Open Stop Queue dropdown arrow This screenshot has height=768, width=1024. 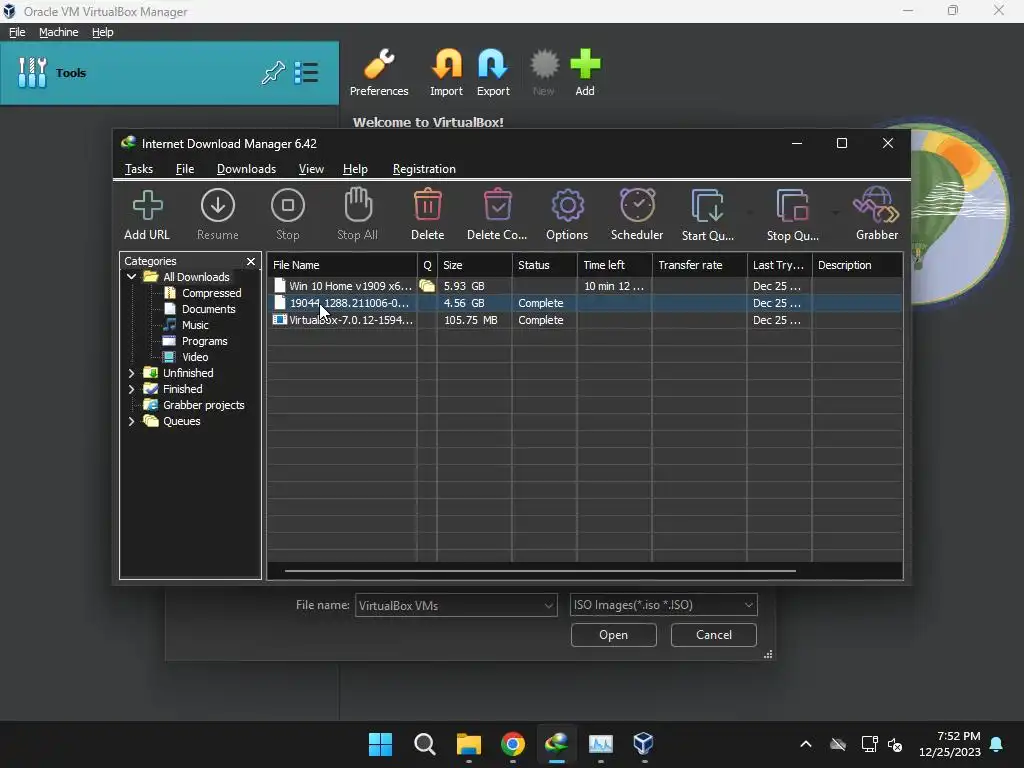coord(835,213)
